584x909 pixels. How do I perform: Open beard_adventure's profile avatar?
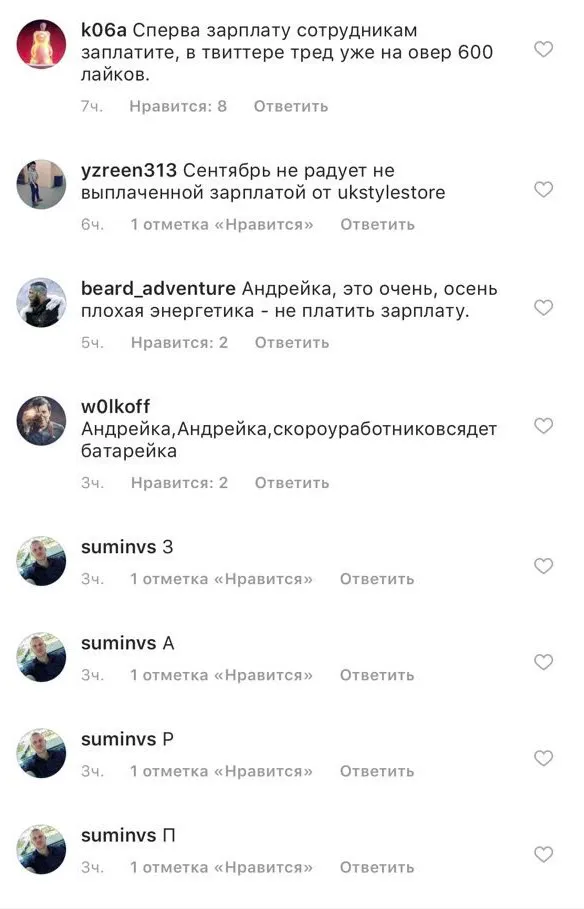pos(41,303)
